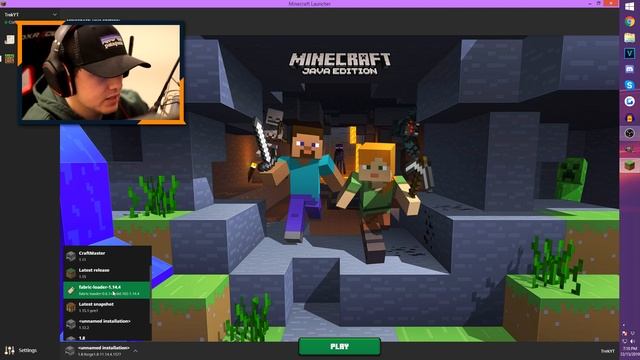The width and height of the screenshot is (640, 360).
Task: Select the partly visible 1.8 installation entry
Action: coord(107,338)
